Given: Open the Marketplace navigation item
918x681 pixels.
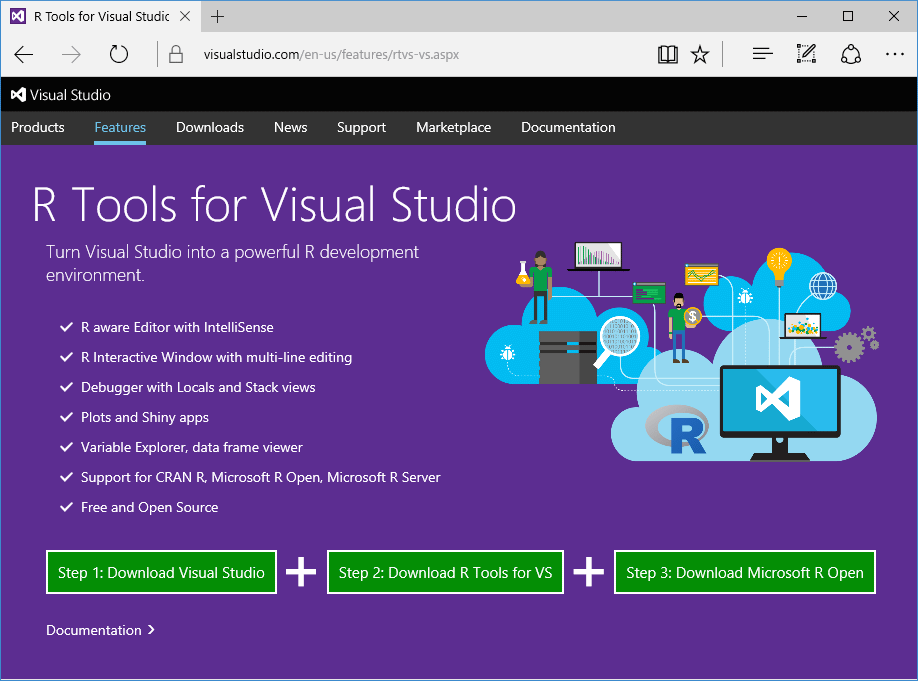Looking at the screenshot, I should click(x=453, y=127).
